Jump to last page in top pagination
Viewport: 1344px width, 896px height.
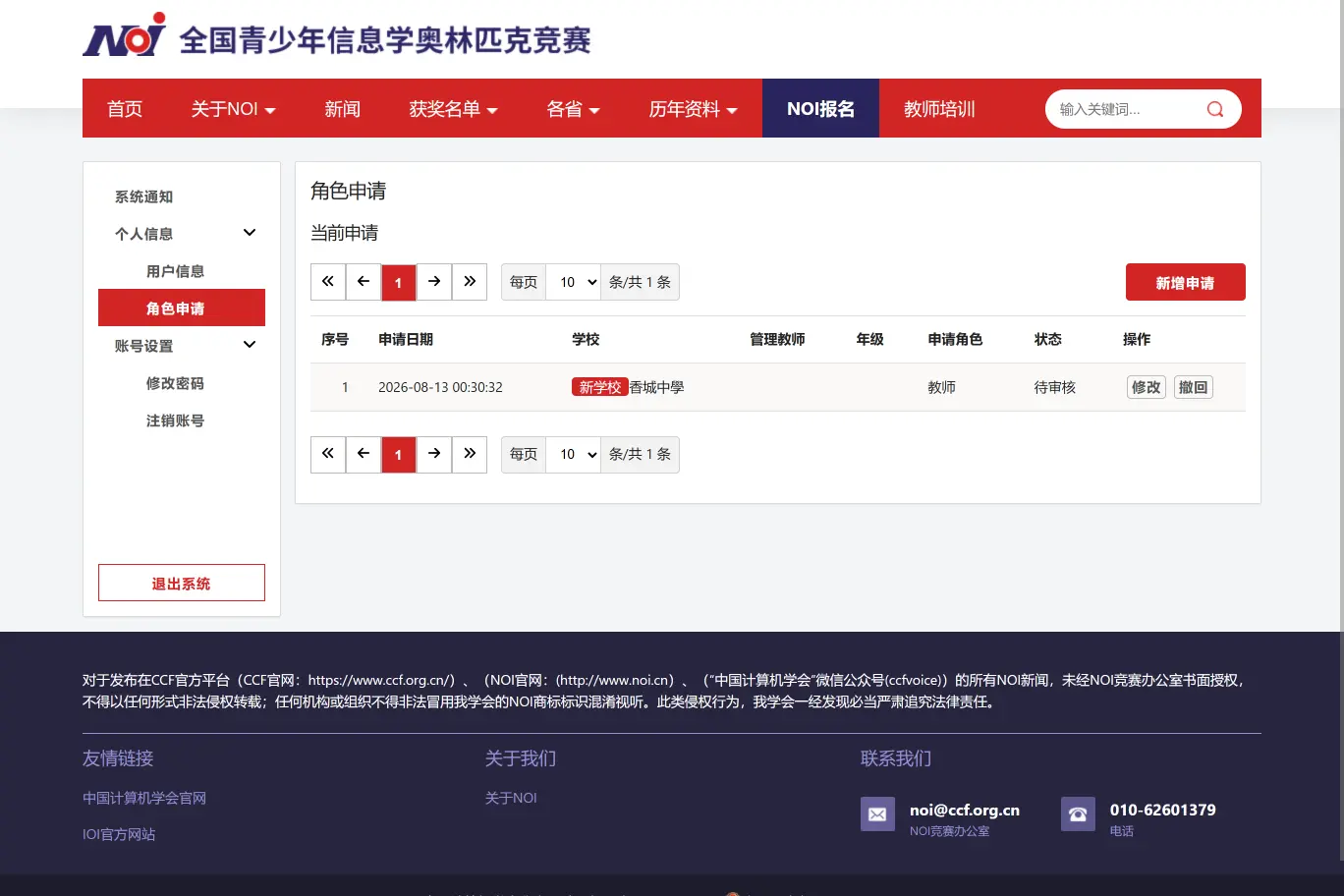(x=470, y=282)
